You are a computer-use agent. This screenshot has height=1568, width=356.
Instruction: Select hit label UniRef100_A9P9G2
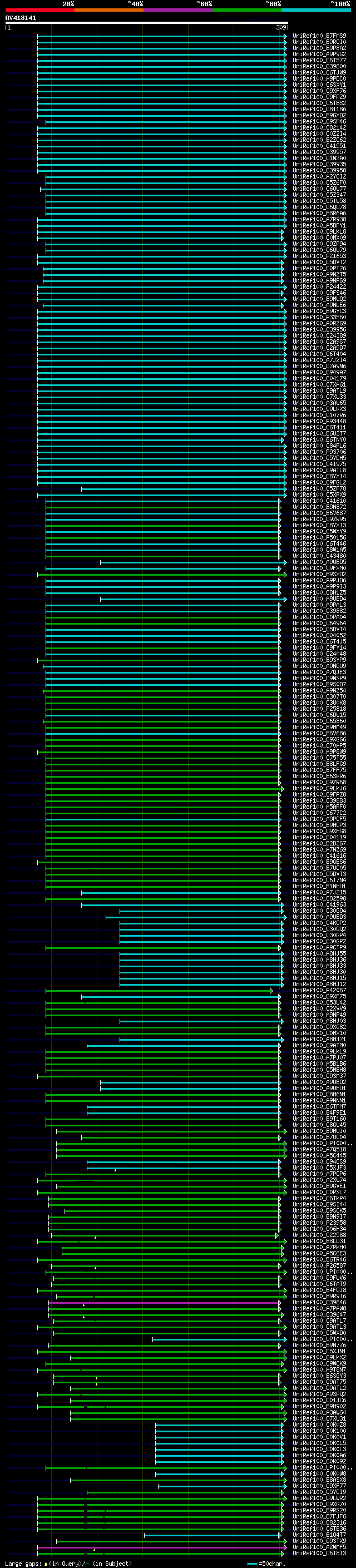[319, 54]
